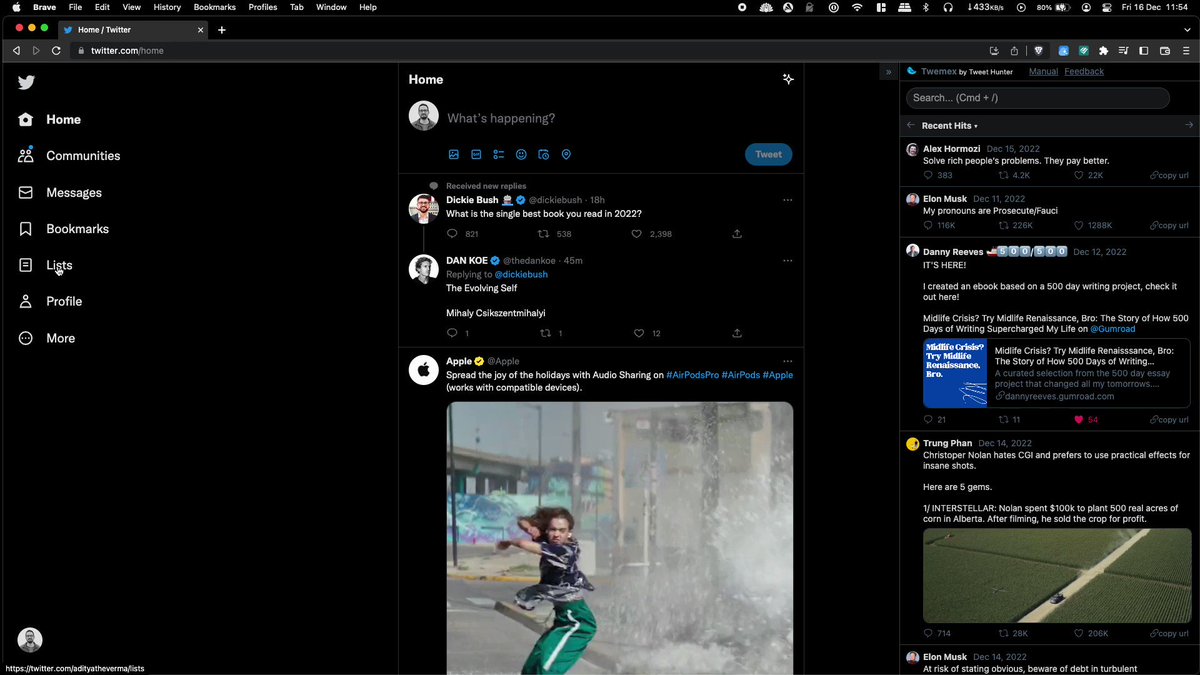Open the @dickiebush mention link in reply
The height and width of the screenshot is (675, 1200).
click(x=521, y=274)
